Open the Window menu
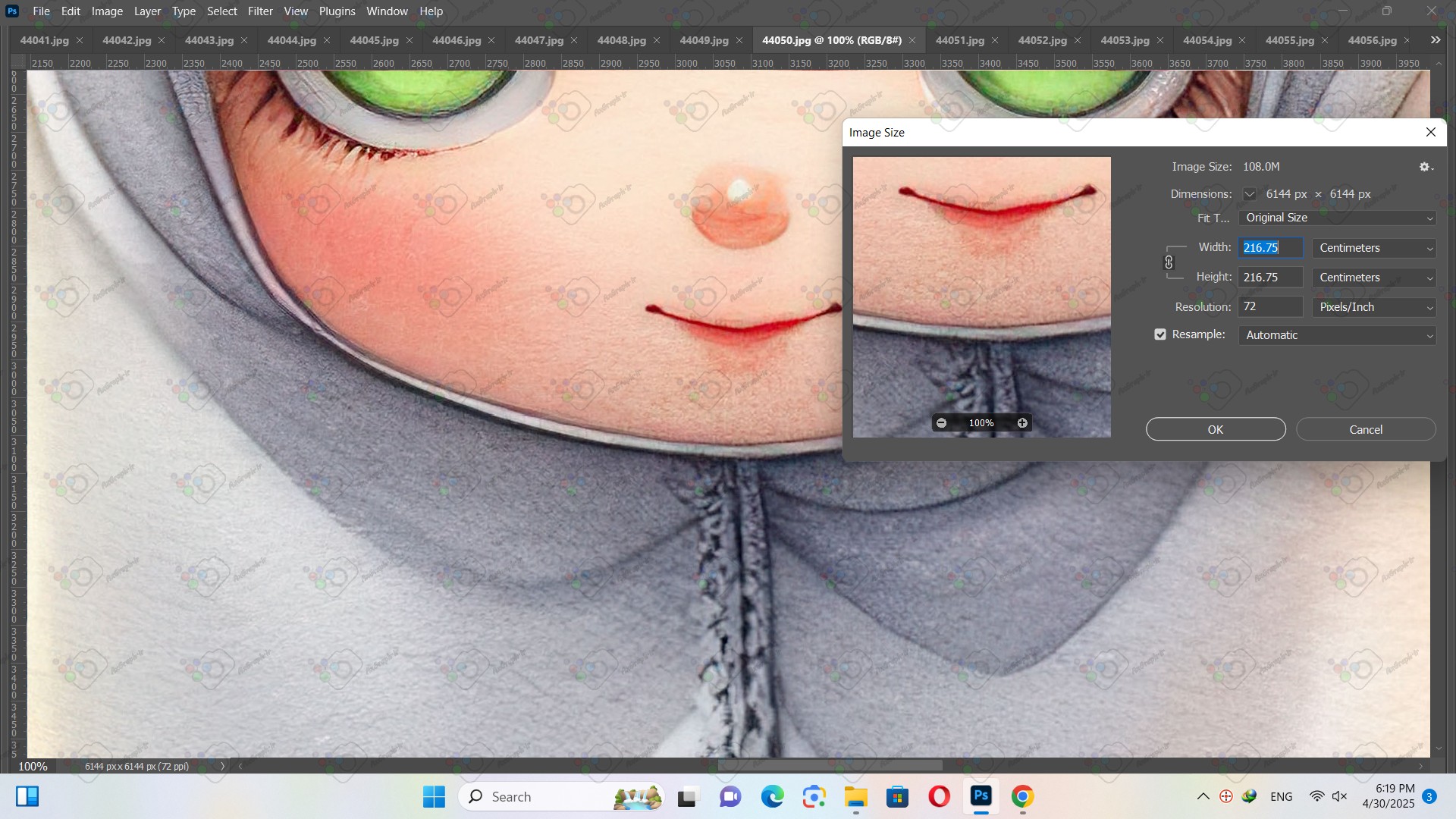This screenshot has height=819, width=1456. (387, 11)
